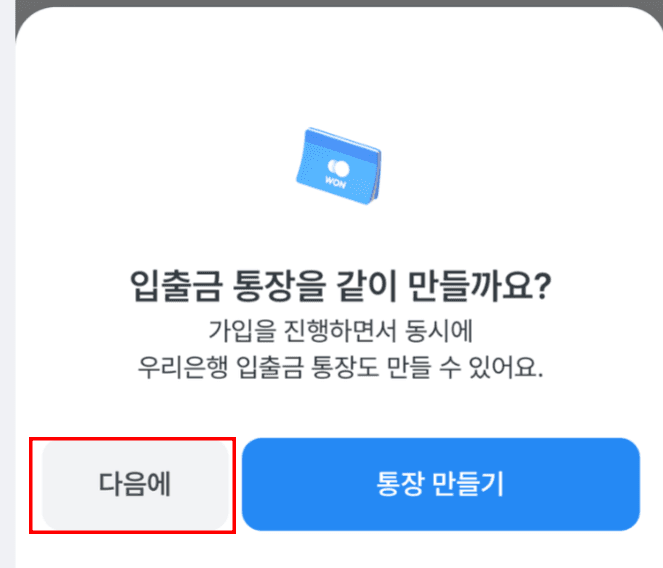
Task: Tap the word '입출금' in the bold headline
Action: (x=176, y=287)
